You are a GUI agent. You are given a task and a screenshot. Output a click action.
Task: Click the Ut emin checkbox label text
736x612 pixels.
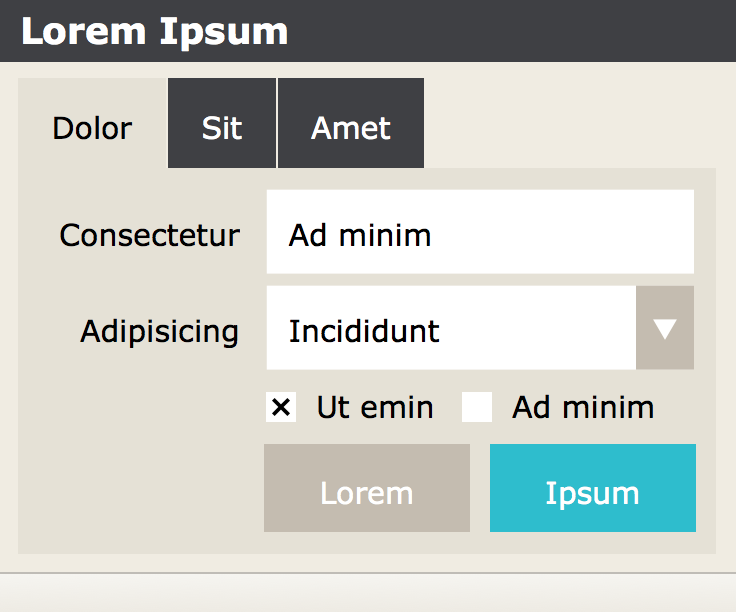(x=375, y=408)
